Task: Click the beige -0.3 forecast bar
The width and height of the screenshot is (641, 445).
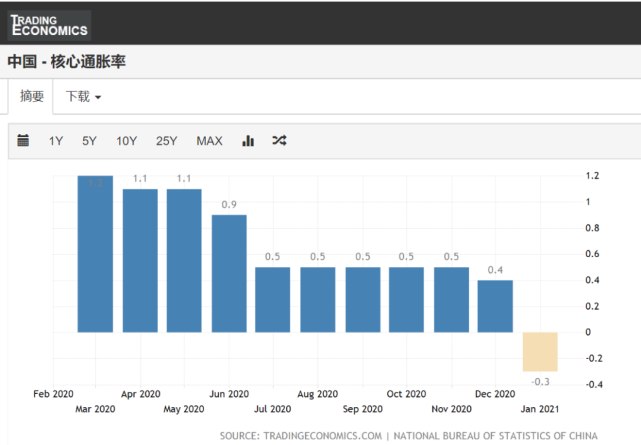Action: [x=540, y=351]
